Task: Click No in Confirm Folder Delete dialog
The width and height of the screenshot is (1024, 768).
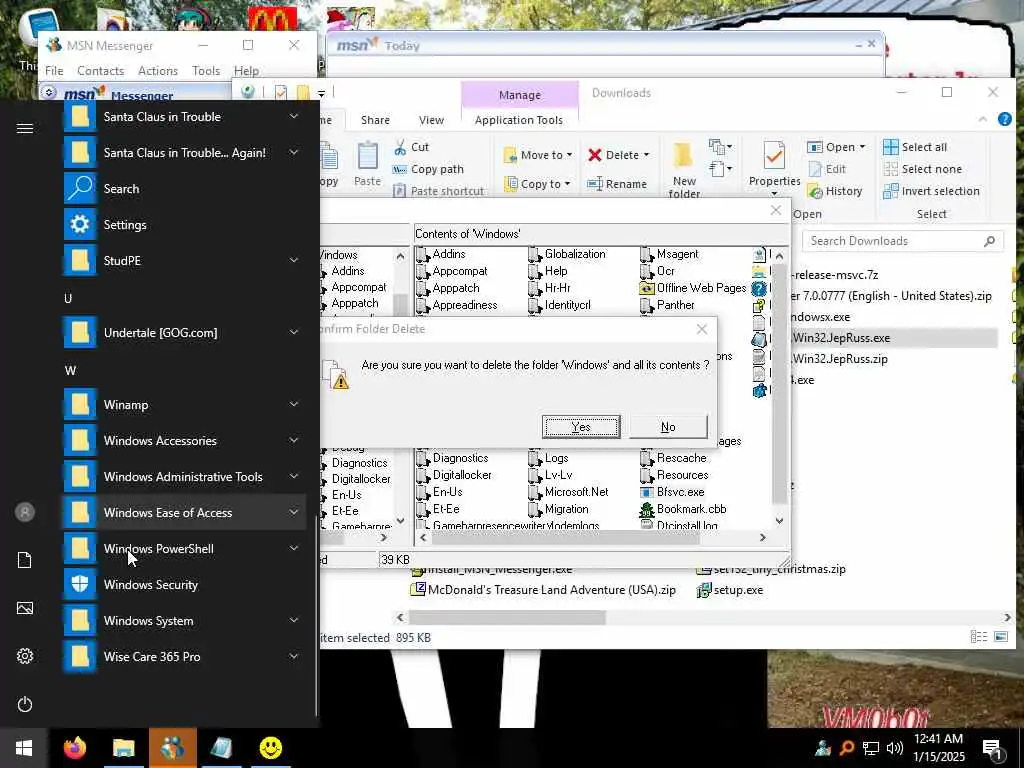Action: tap(668, 427)
